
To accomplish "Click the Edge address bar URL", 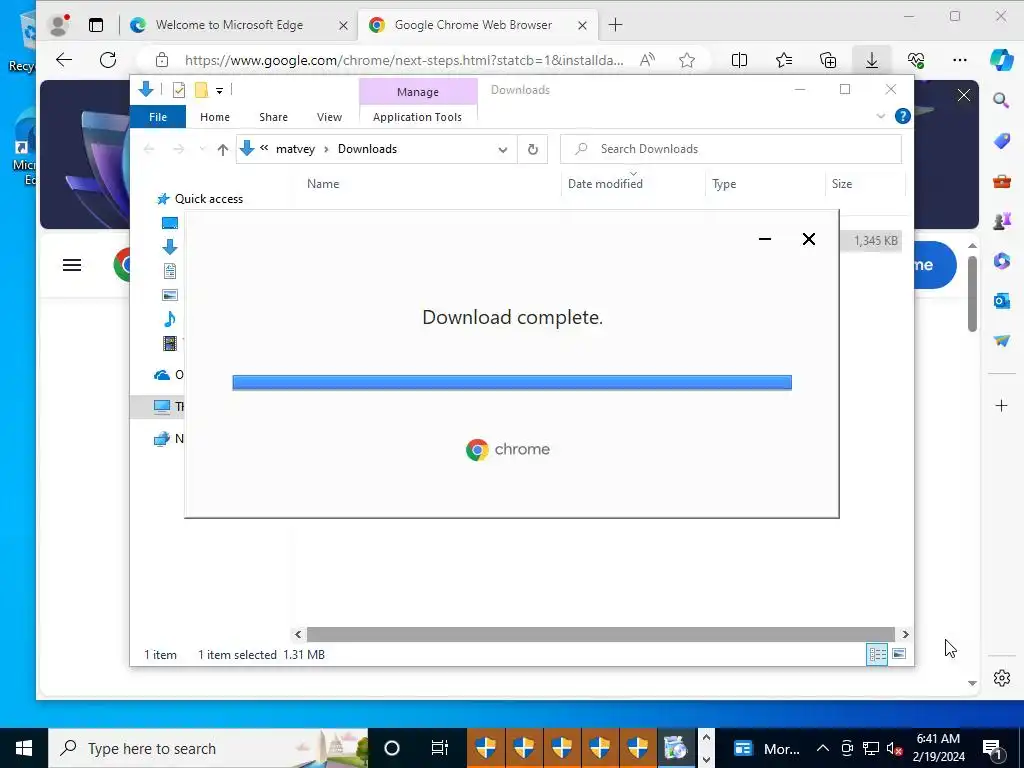I will click(404, 60).
